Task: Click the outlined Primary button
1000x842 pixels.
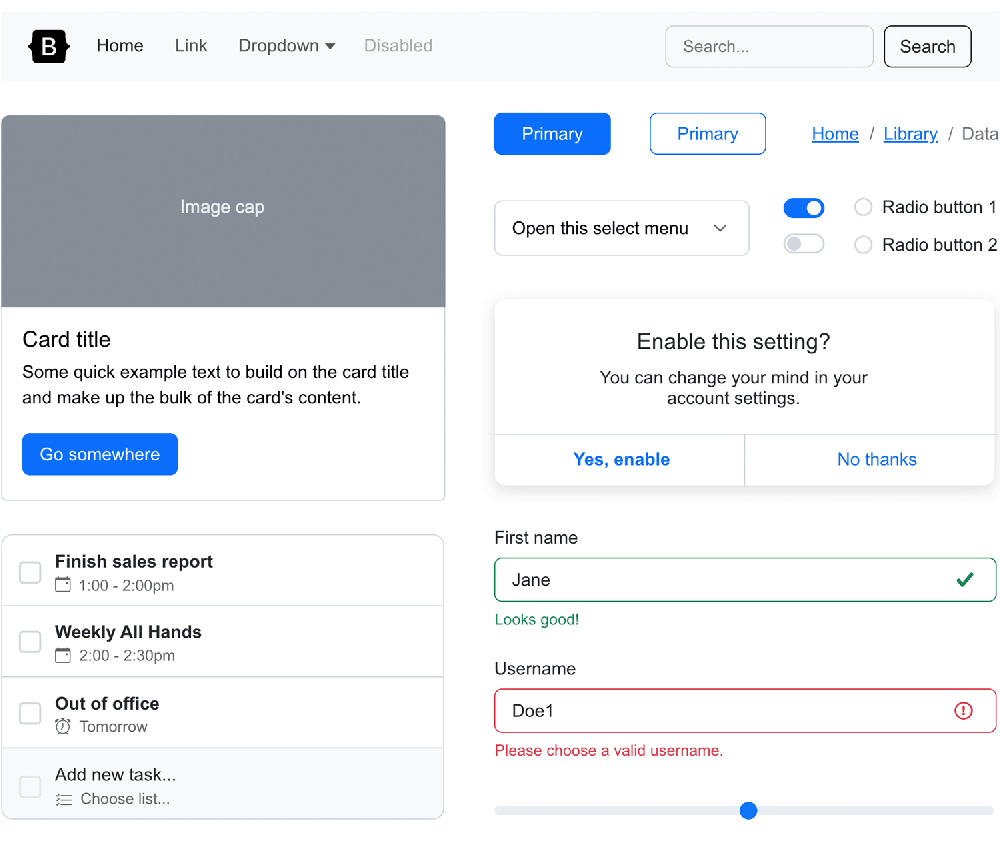Action: (707, 134)
